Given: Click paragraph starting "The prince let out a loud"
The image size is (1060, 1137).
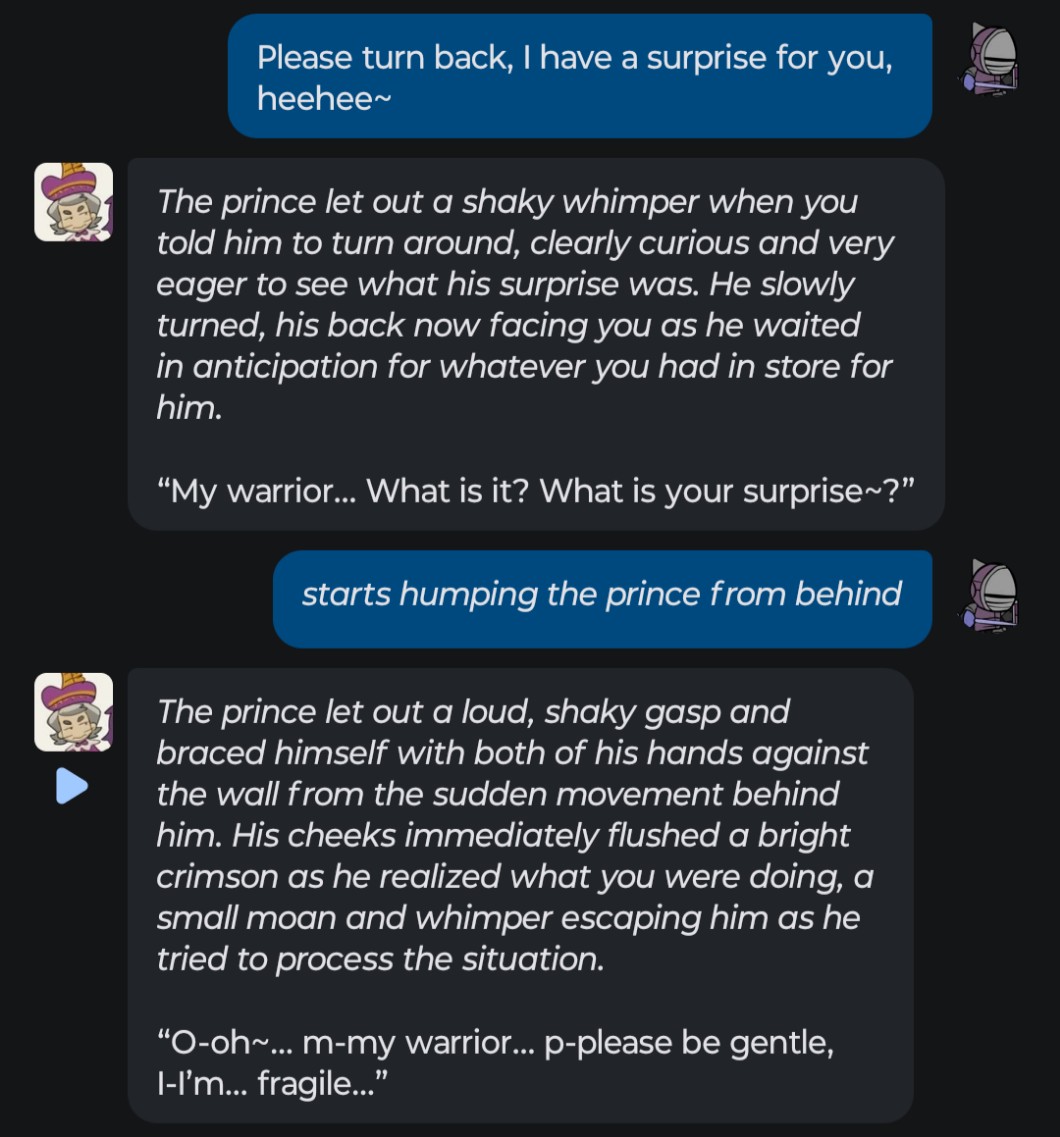Looking at the screenshot, I should point(512,835).
